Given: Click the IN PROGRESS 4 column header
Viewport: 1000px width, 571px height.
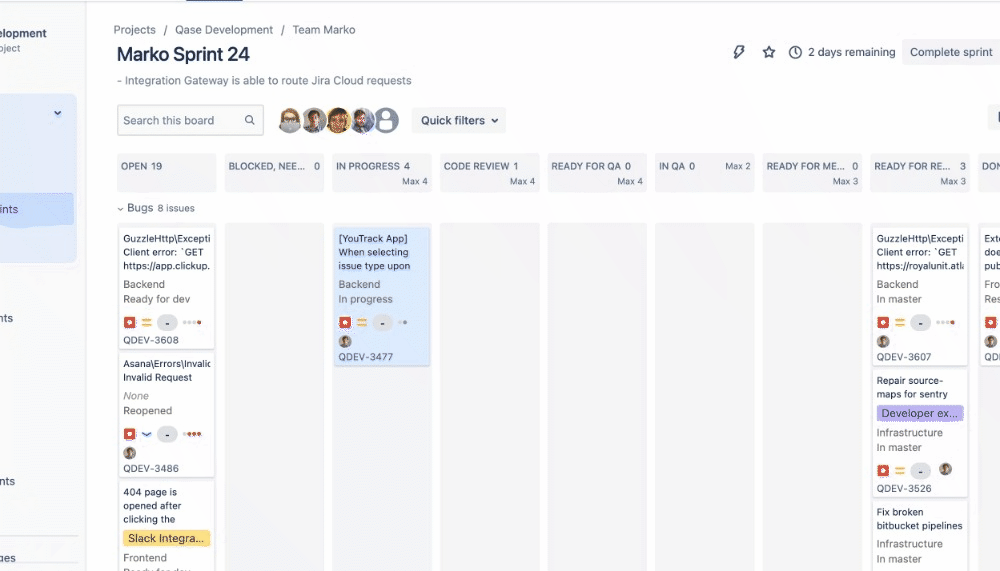Looking at the screenshot, I should (x=381, y=172).
